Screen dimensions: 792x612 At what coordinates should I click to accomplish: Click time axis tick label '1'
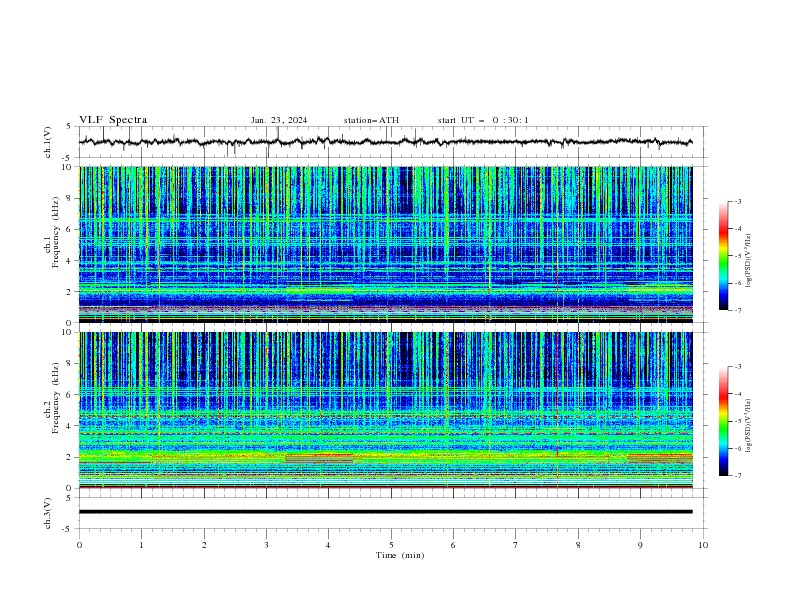[x=141, y=545]
